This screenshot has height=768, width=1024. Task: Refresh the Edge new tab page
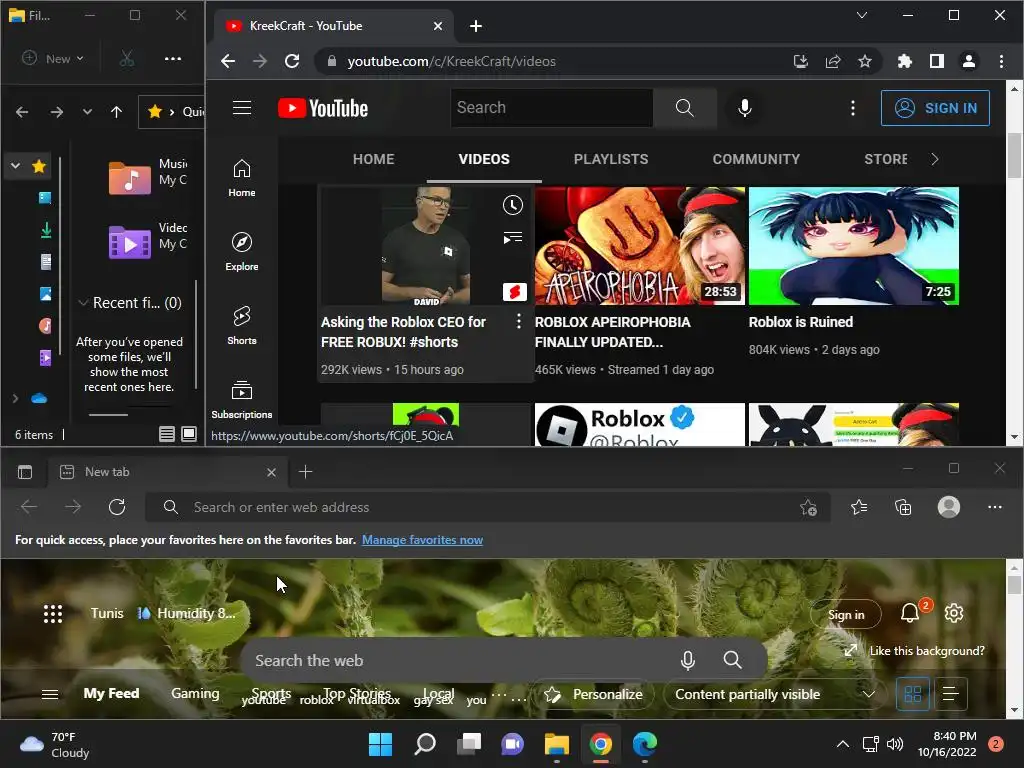click(x=117, y=507)
